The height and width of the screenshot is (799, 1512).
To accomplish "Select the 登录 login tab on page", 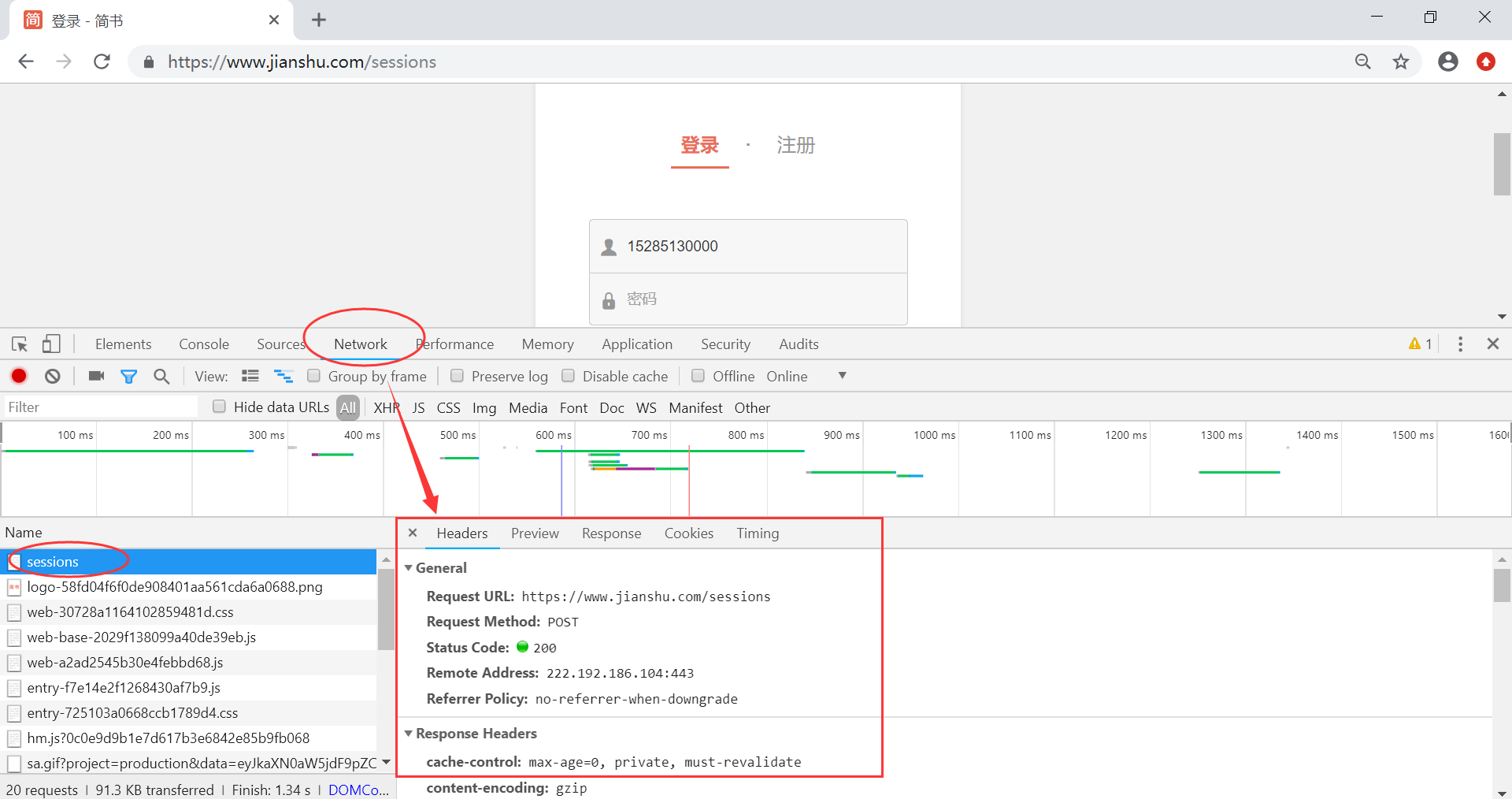I will (x=700, y=145).
